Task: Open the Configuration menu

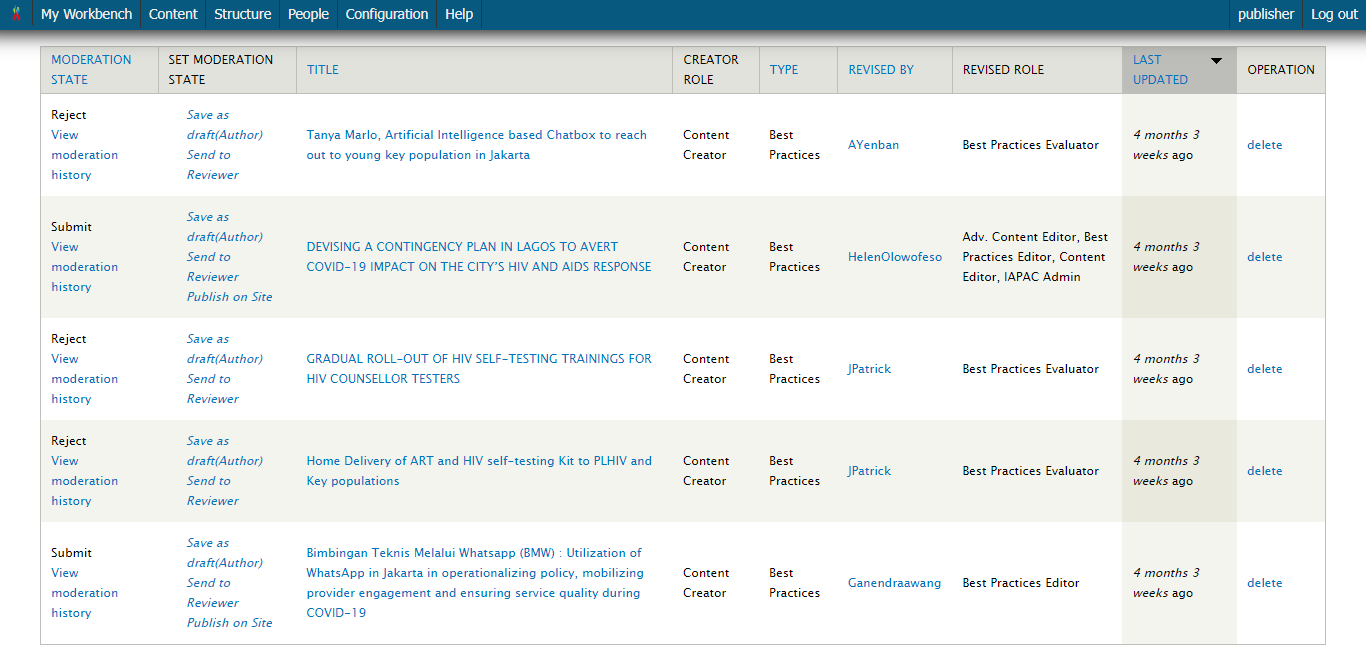Action: pos(386,14)
